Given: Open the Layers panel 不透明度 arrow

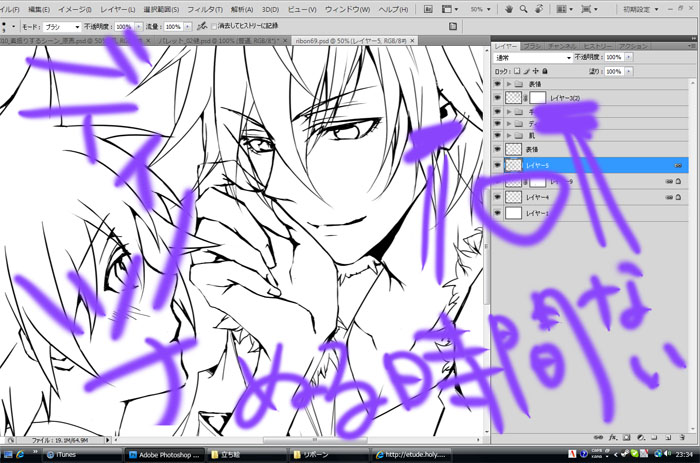Looking at the screenshot, I should [629, 57].
